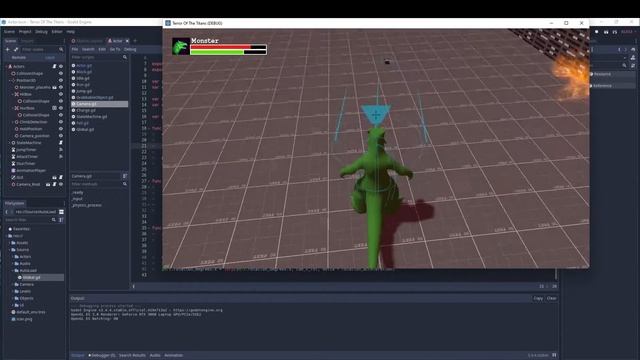
Task: Open Camera.gd in script list
Action: [x=100, y=104]
